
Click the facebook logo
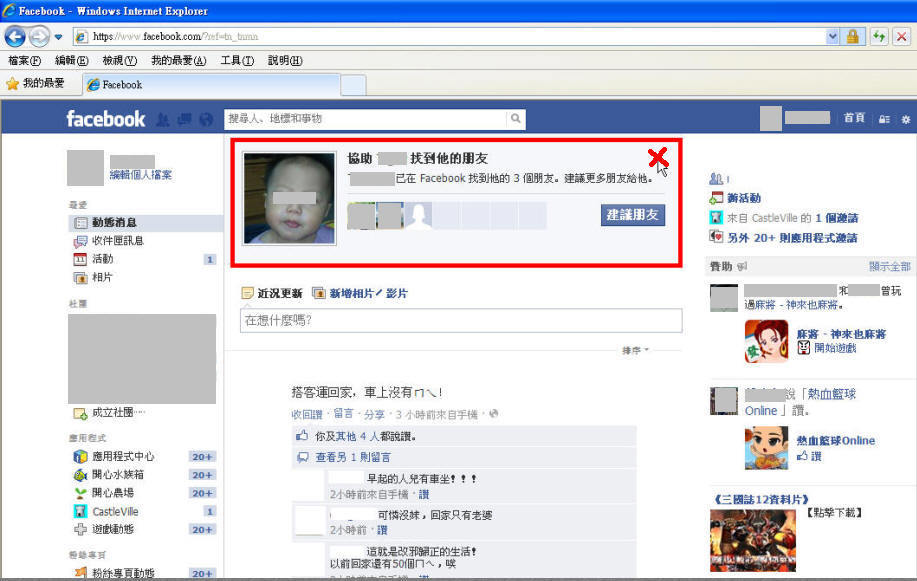[x=105, y=119]
